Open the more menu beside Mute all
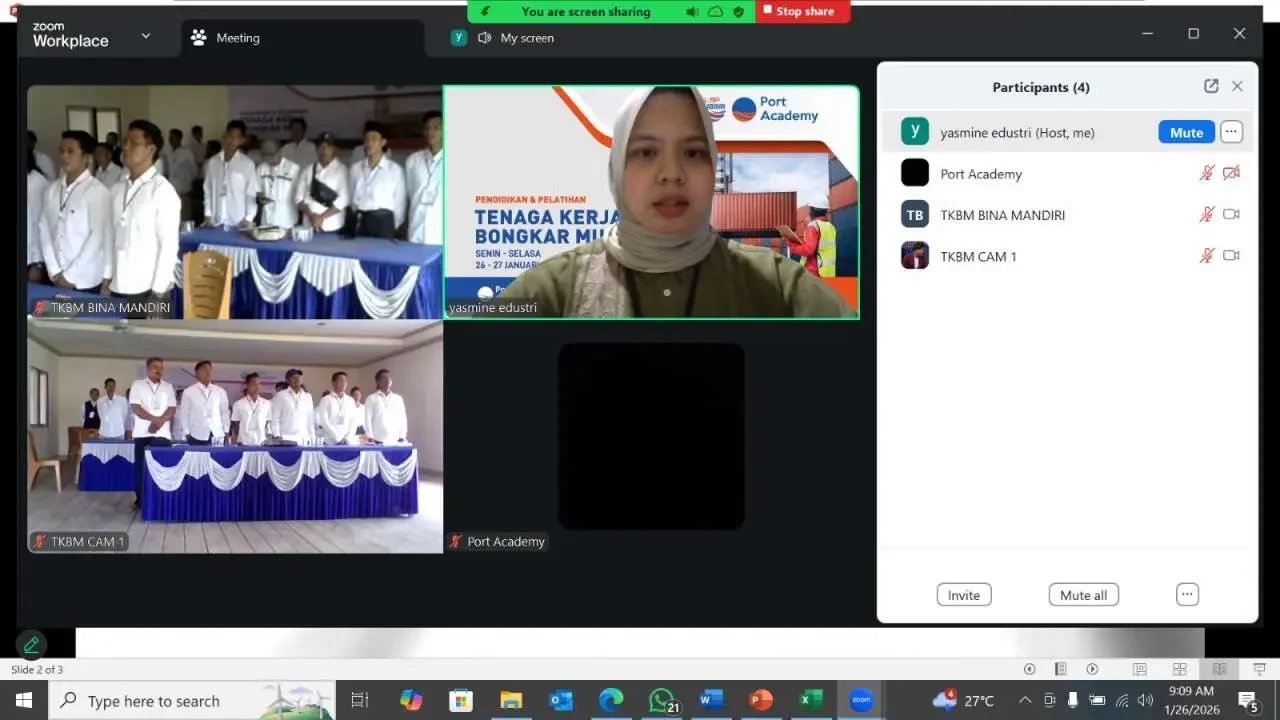 coord(1187,594)
